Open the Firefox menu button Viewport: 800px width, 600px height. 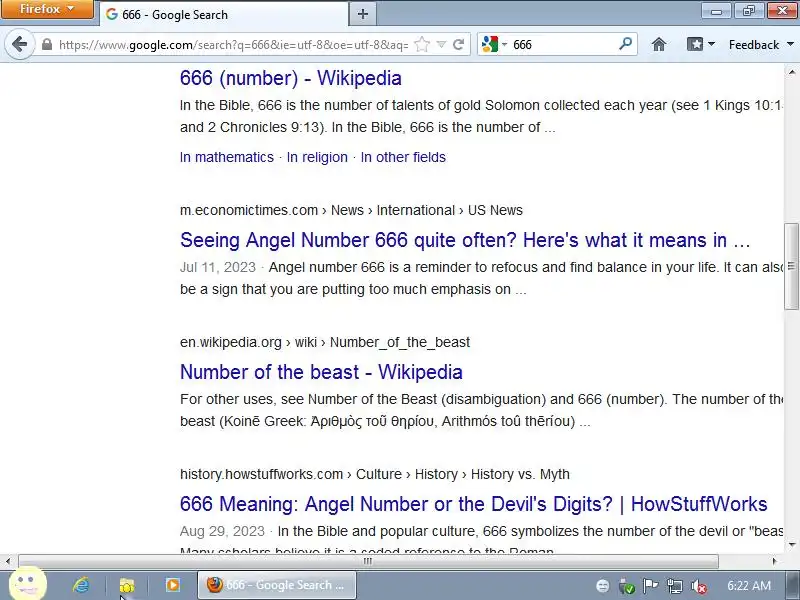pos(47,9)
